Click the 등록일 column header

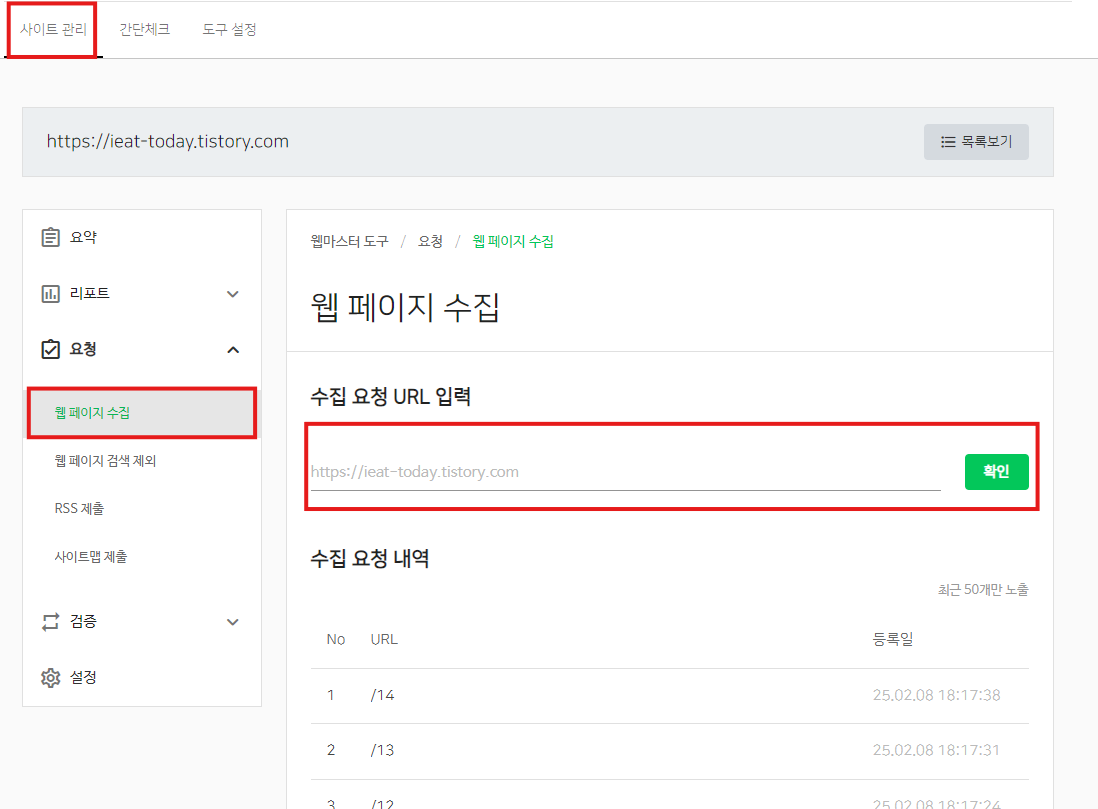click(893, 639)
